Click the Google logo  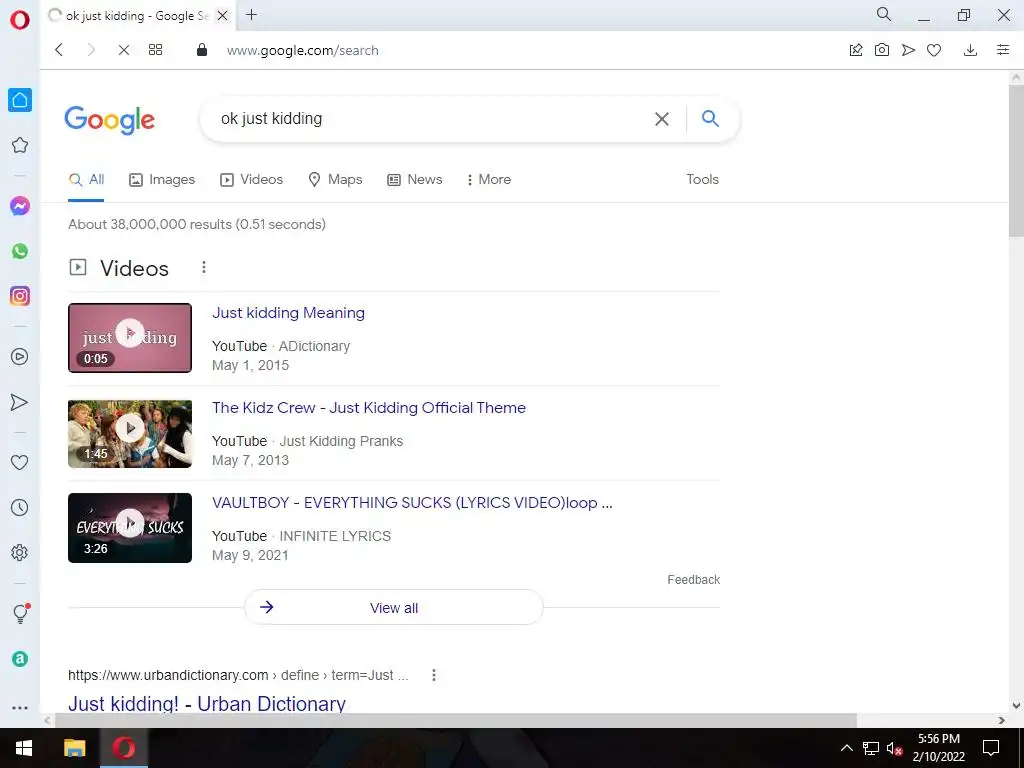tap(110, 120)
